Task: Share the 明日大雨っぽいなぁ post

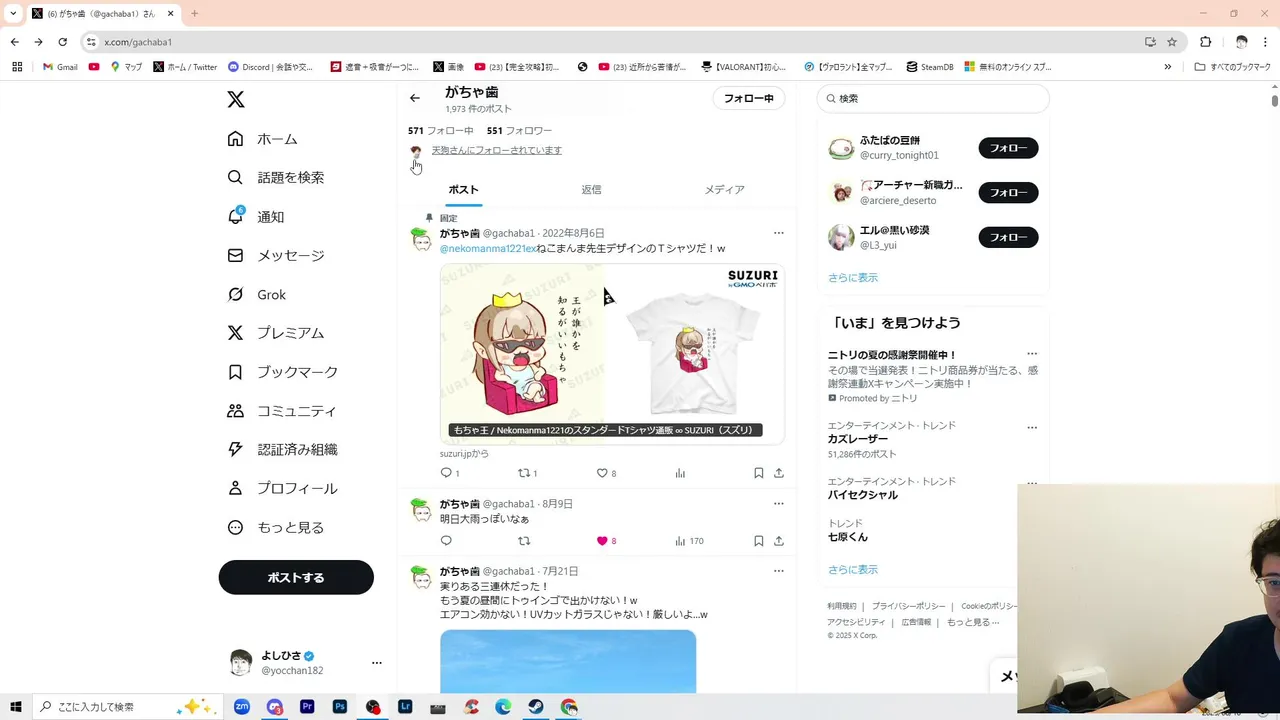Action: click(779, 541)
